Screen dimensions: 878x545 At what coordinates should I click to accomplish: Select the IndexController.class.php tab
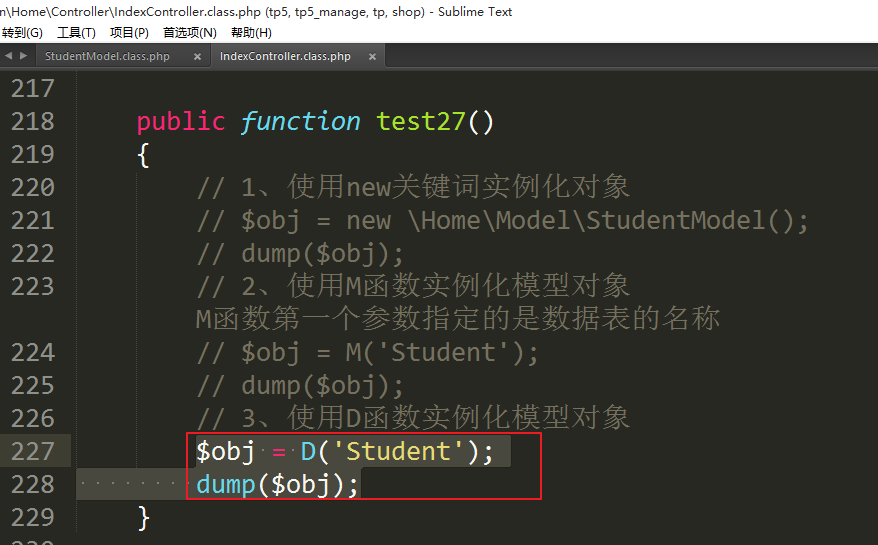(x=285, y=57)
